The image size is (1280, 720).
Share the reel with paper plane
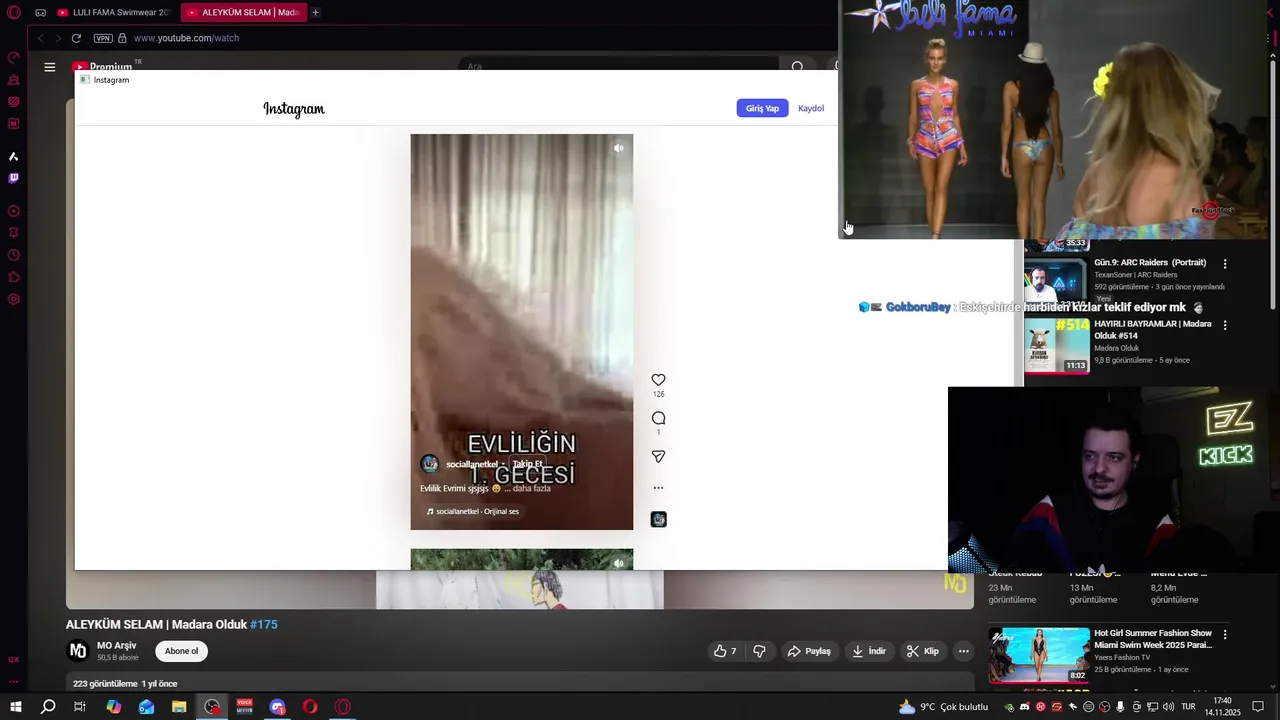click(658, 456)
